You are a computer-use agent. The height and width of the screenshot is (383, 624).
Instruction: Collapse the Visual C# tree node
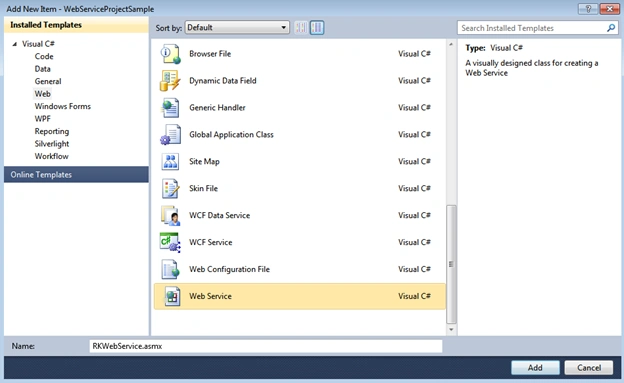tap(15, 44)
